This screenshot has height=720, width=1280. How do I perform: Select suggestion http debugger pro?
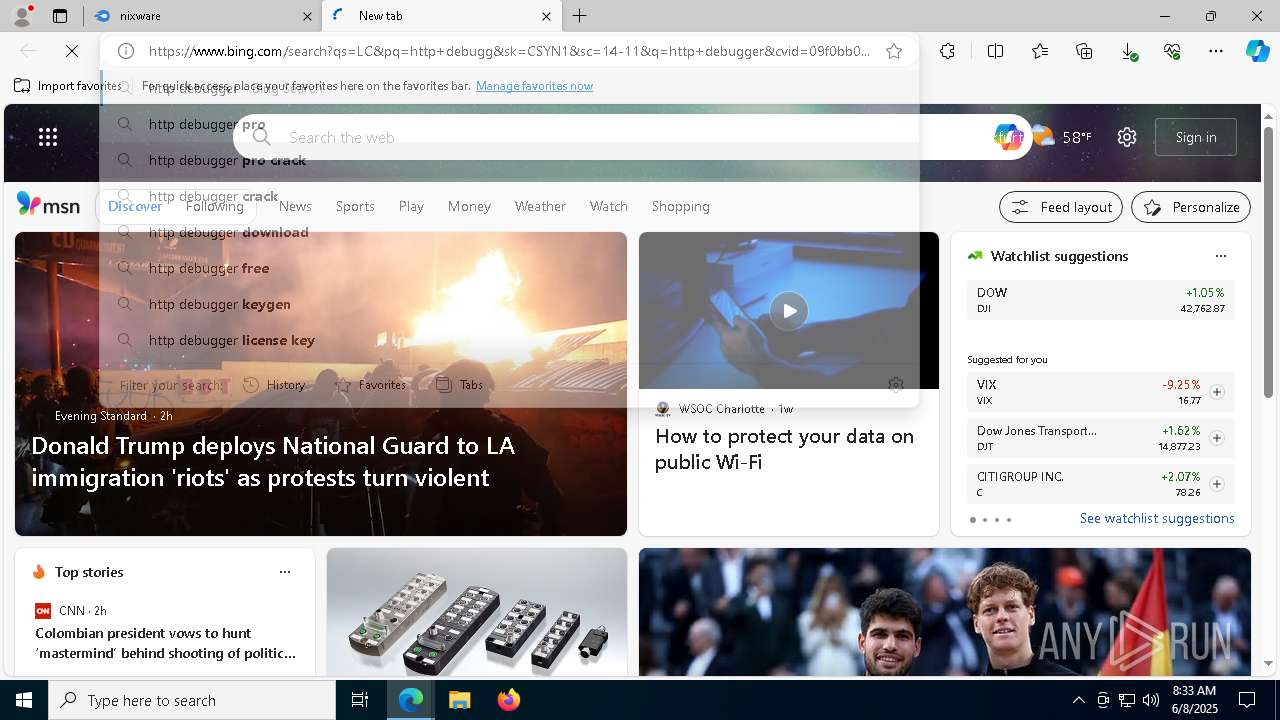click(508, 124)
